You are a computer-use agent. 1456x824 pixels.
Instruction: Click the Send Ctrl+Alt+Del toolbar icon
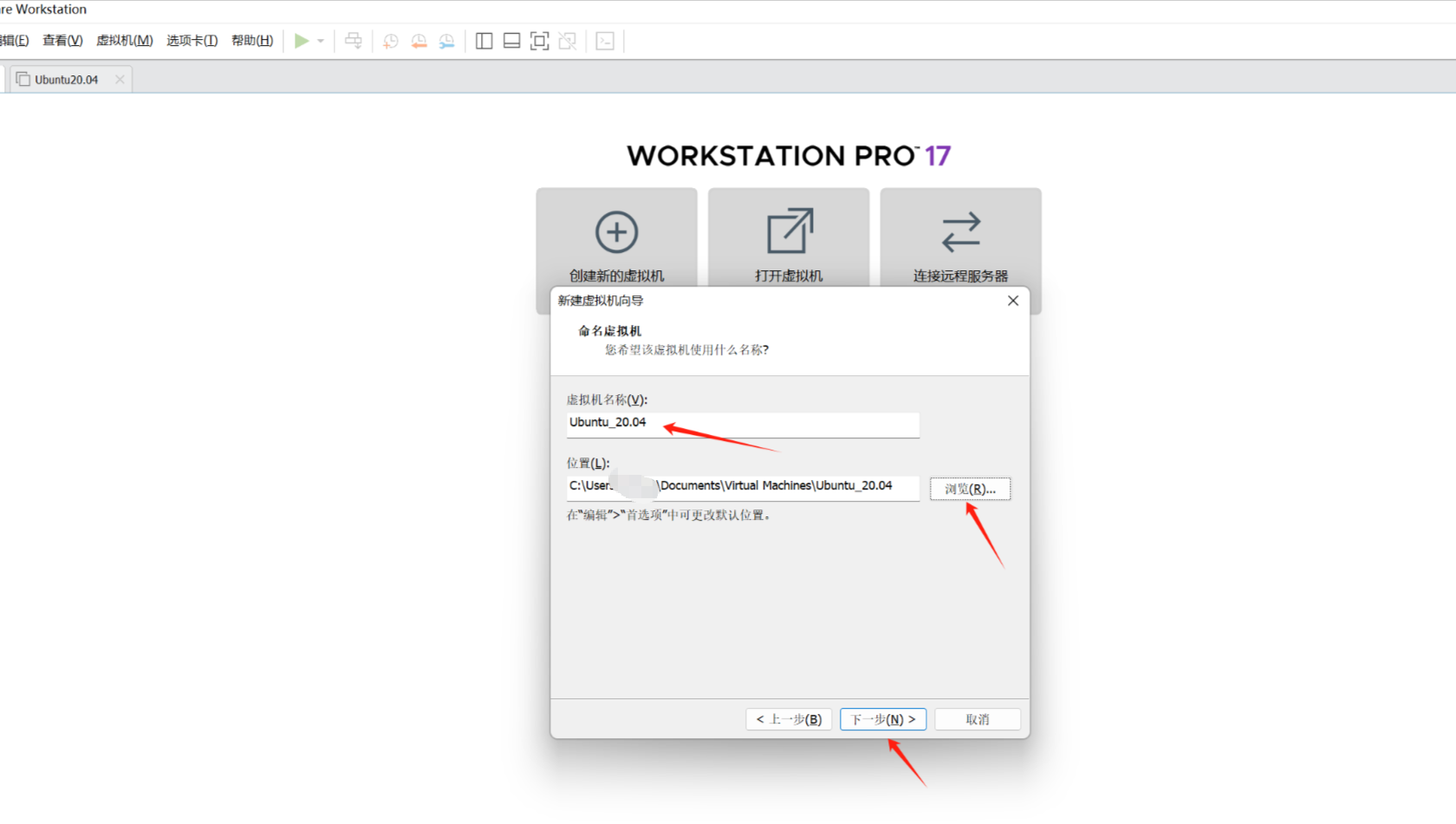point(354,41)
